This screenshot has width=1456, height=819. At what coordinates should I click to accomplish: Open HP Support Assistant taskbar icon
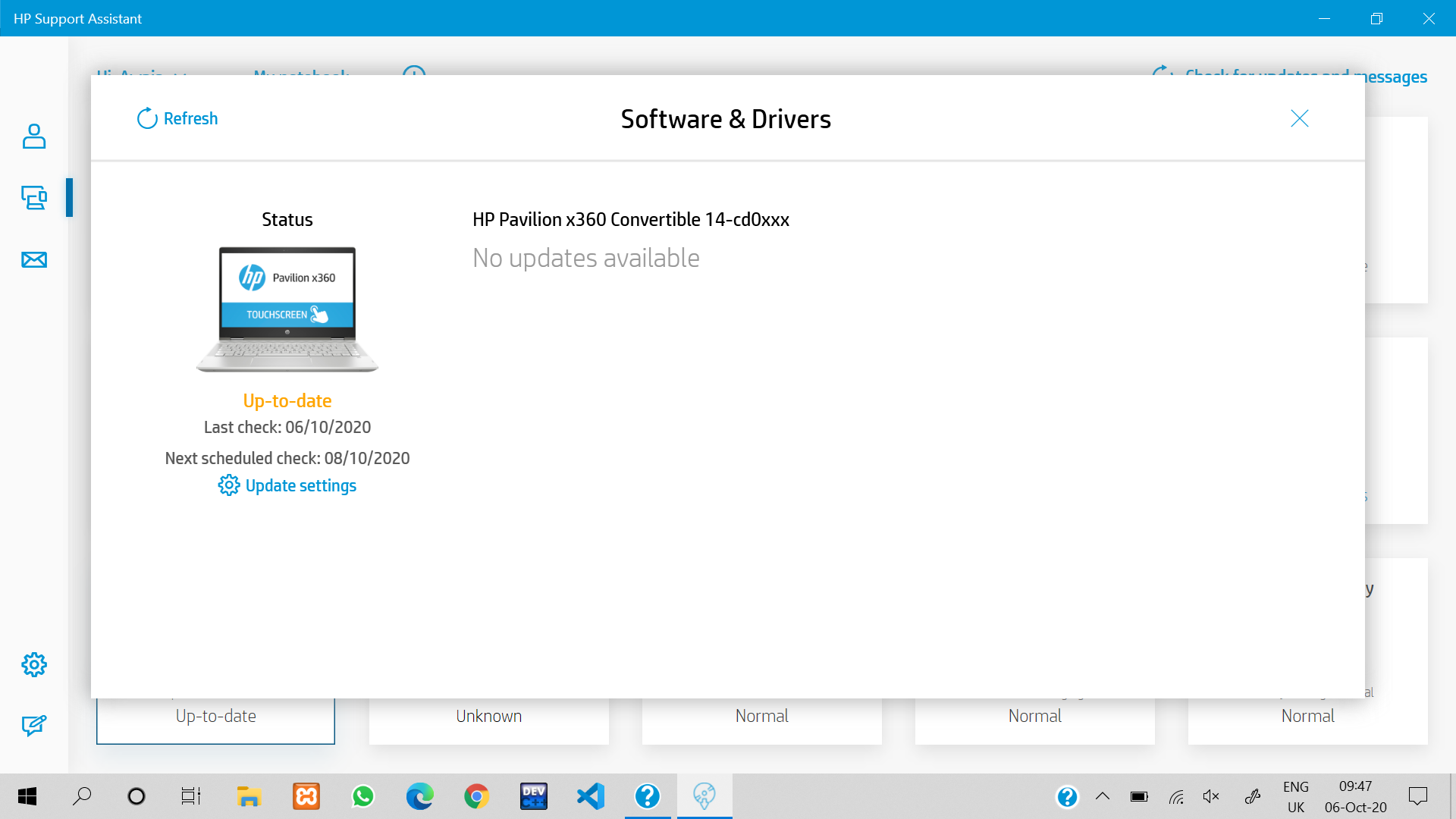tap(648, 796)
